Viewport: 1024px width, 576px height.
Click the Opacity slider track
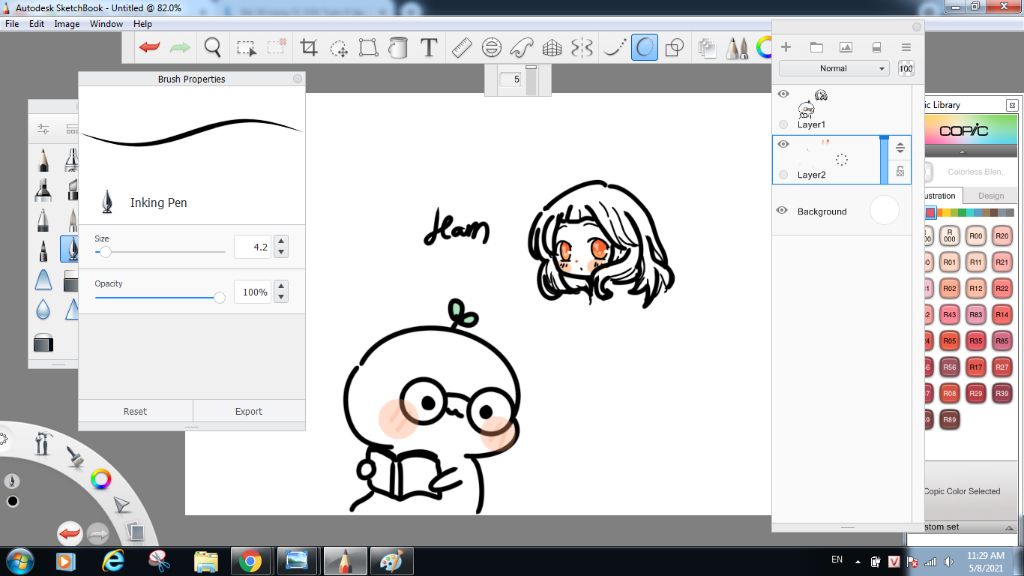point(160,297)
